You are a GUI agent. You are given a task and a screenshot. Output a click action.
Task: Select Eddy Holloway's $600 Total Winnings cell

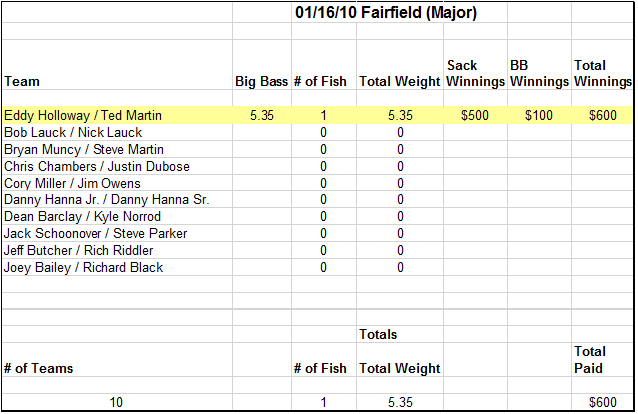(603, 116)
